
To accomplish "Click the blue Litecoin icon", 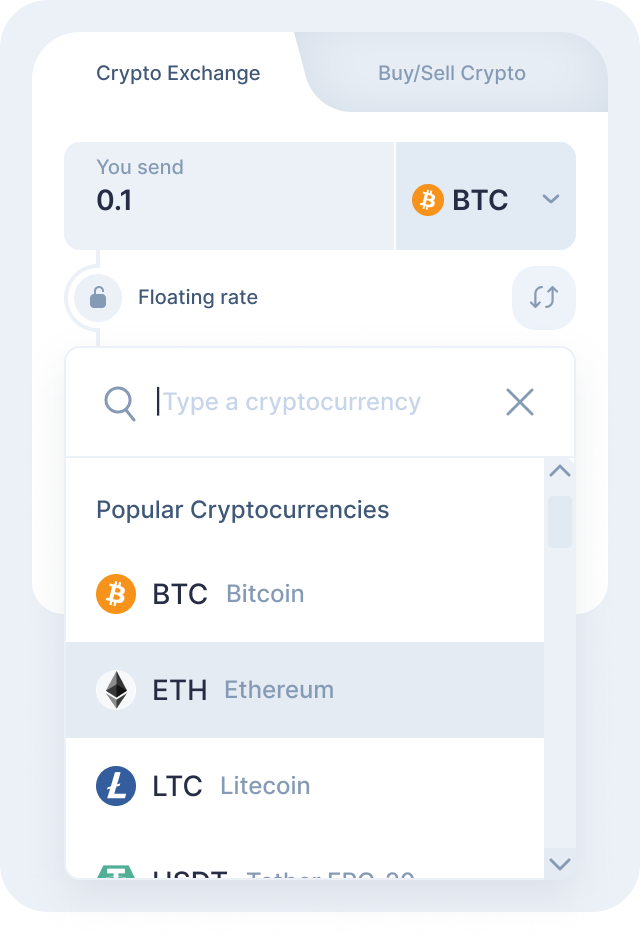I will coord(116,786).
